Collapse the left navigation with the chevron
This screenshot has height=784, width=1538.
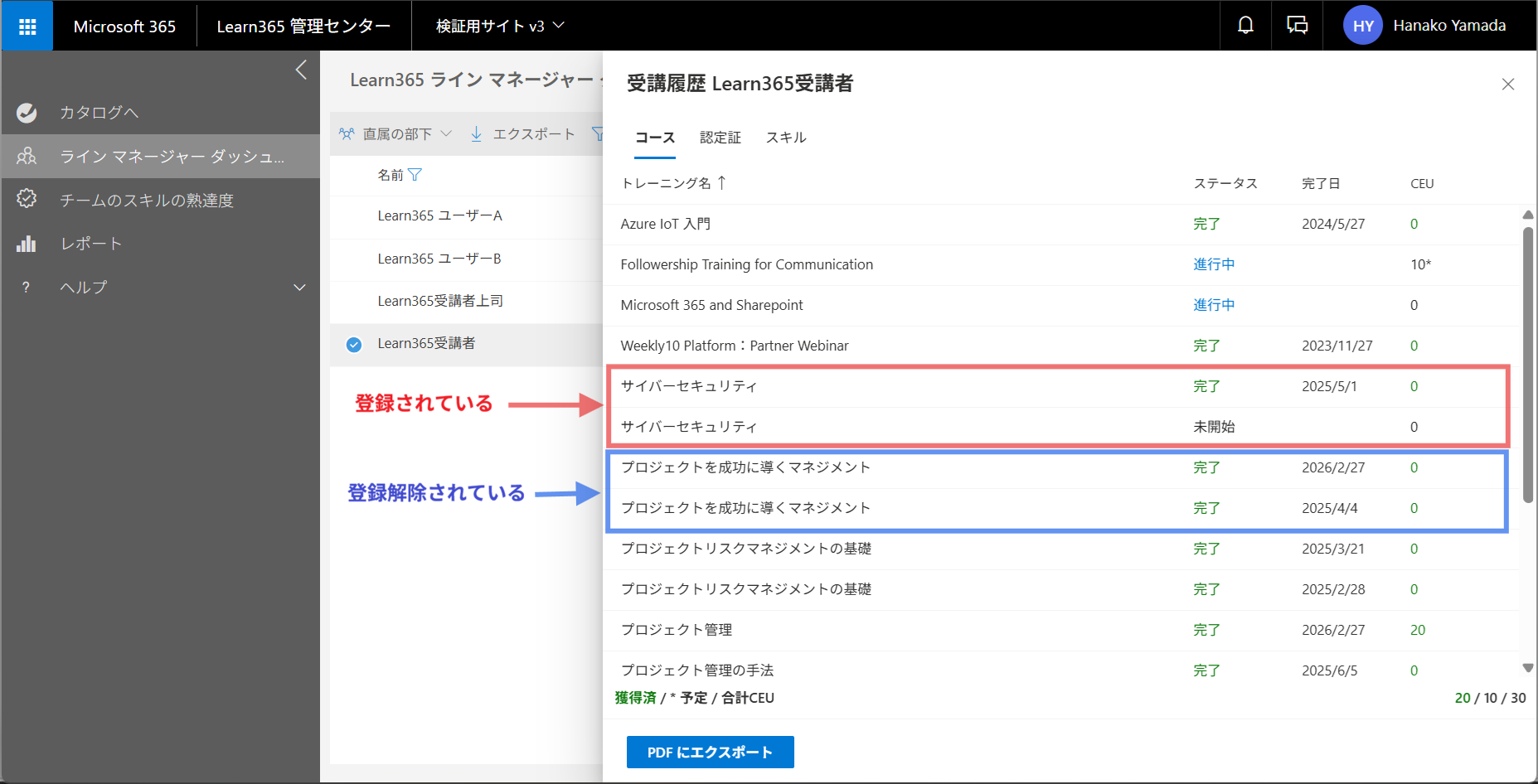click(301, 70)
